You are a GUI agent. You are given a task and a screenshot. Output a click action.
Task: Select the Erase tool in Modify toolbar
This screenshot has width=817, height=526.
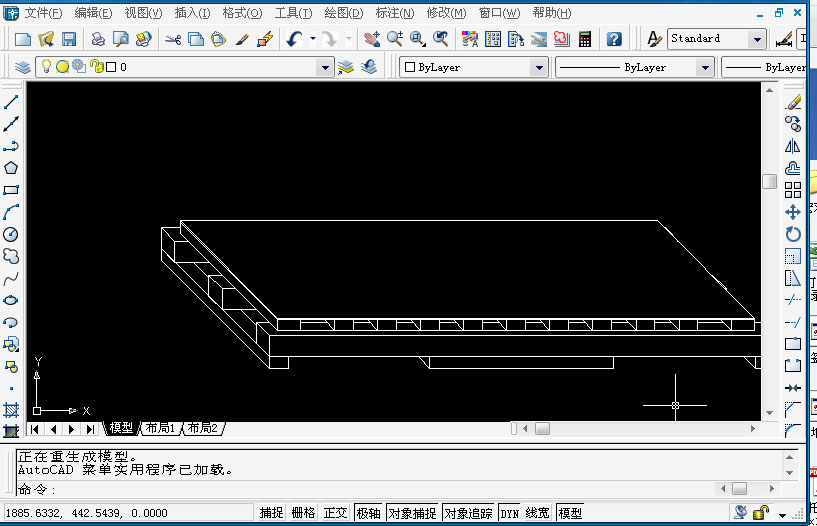[793, 102]
